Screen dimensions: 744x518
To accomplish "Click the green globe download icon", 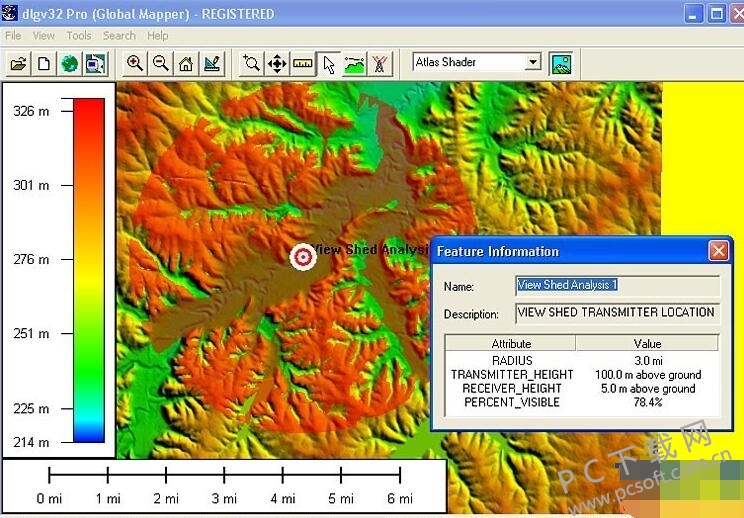I will pyautogui.click(x=69, y=64).
